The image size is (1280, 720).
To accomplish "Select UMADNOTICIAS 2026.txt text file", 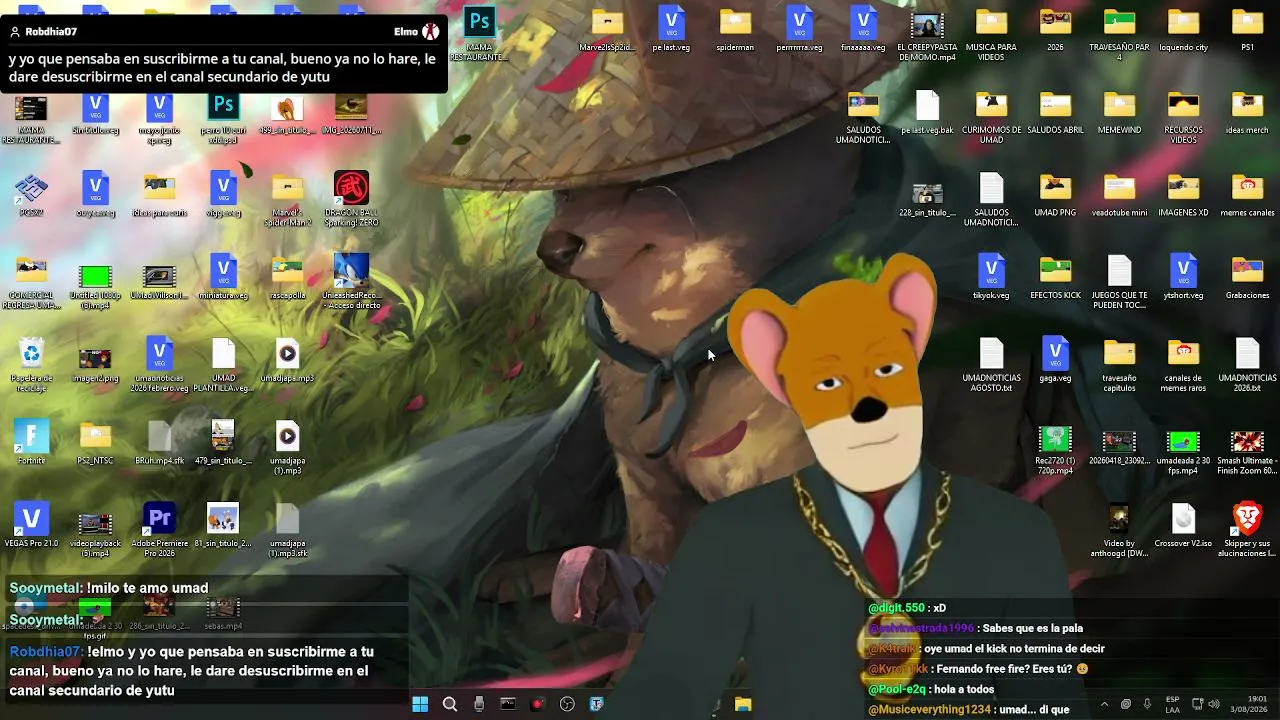I will click(x=1247, y=365).
